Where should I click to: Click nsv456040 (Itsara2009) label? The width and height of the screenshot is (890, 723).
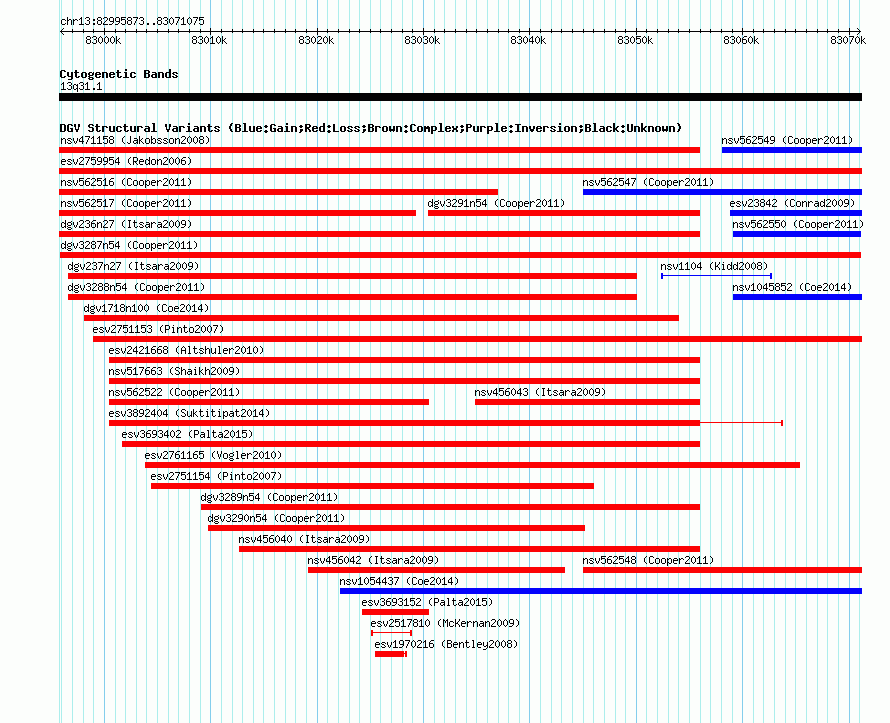click(304, 539)
